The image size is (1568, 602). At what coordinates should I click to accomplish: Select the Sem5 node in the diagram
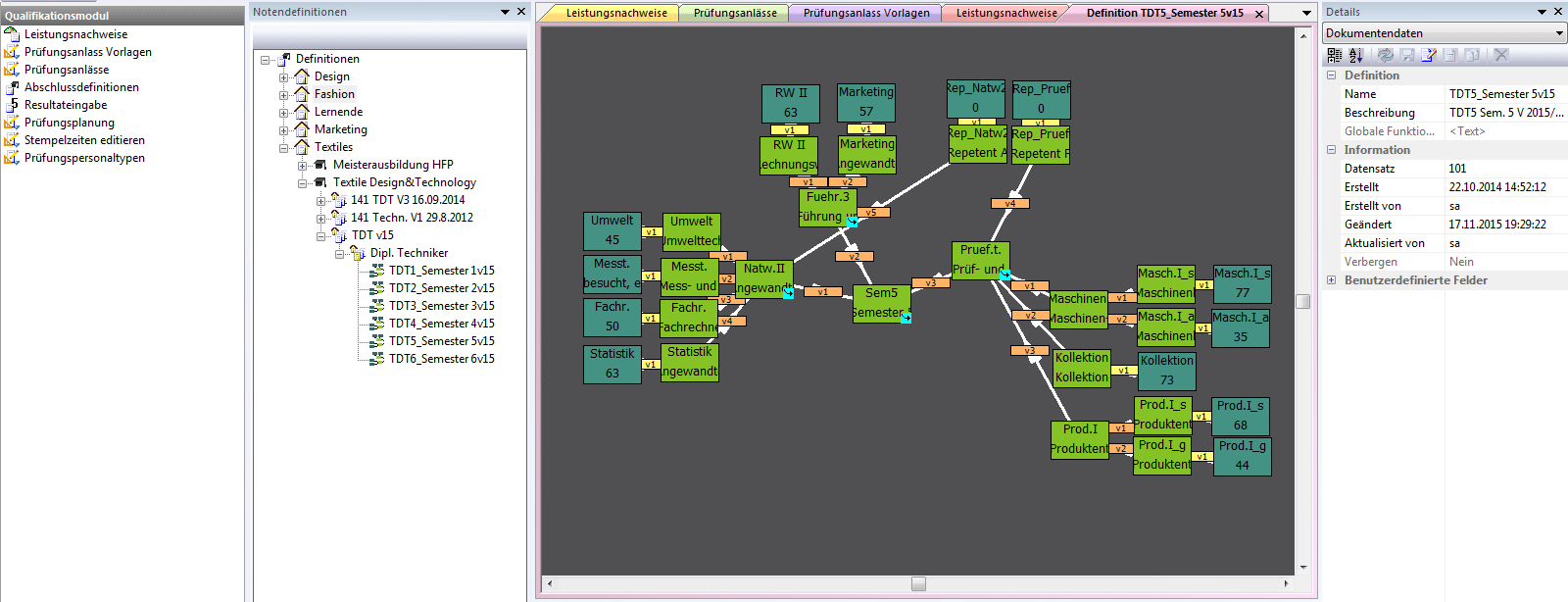pyautogui.click(x=880, y=303)
